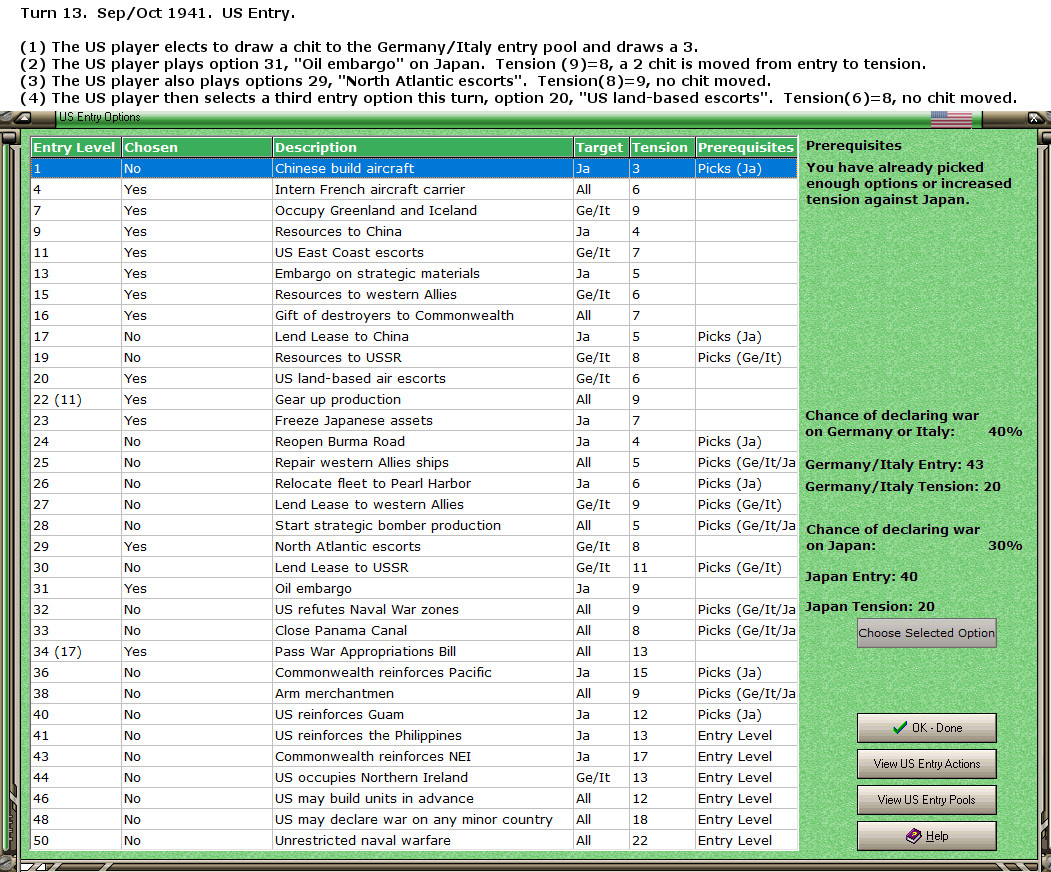Select Pass War Appropriations Bill row

click(x=414, y=651)
